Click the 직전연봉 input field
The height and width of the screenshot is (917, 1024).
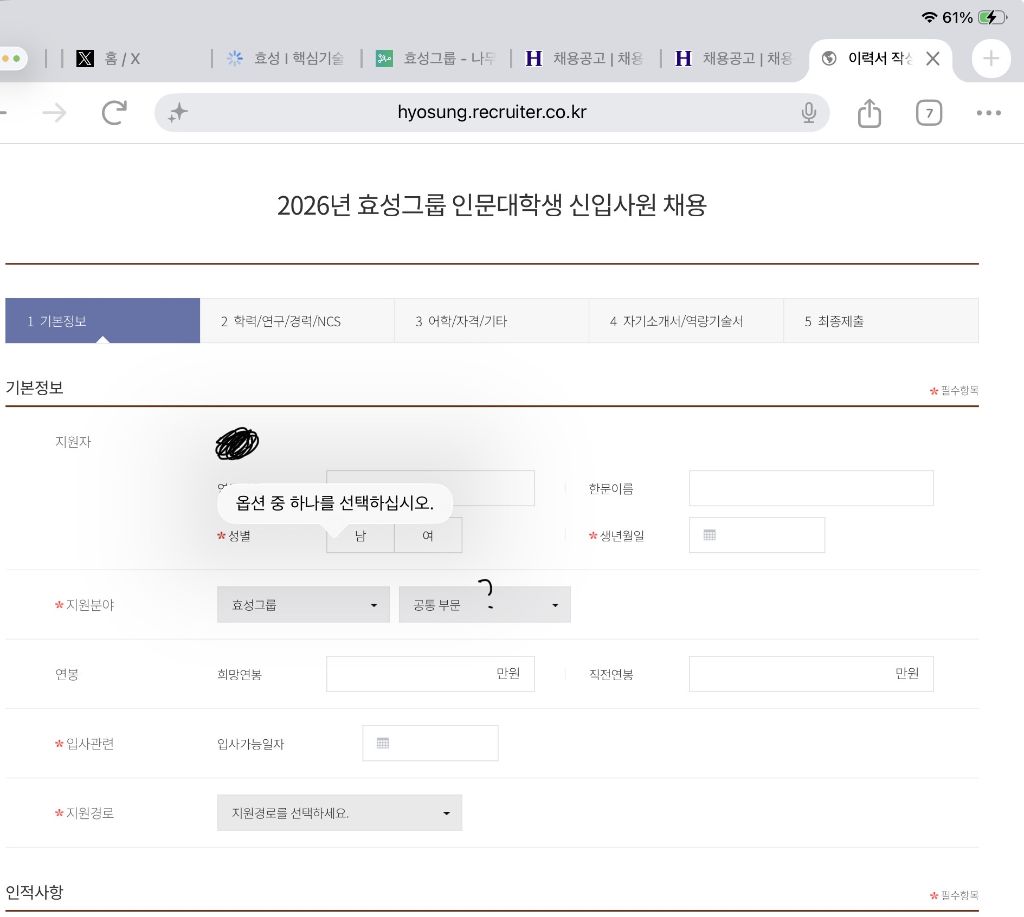(x=811, y=673)
